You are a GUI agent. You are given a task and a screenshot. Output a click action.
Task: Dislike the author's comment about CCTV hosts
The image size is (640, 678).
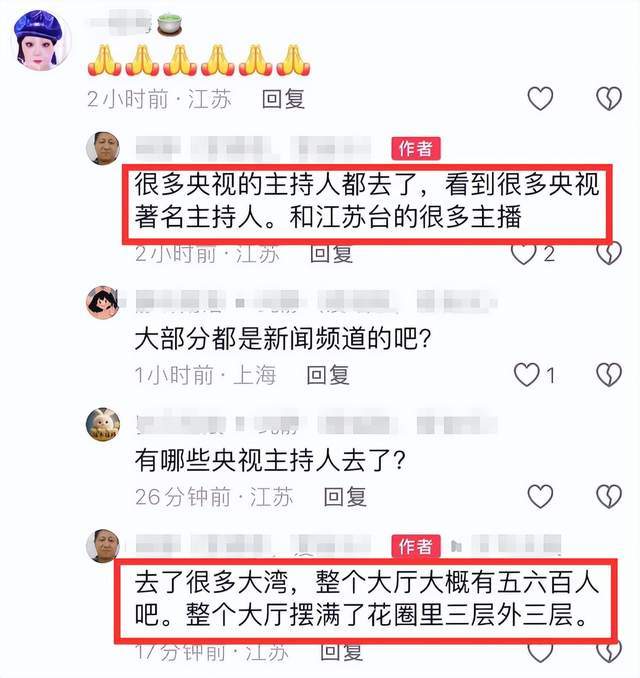click(x=609, y=254)
